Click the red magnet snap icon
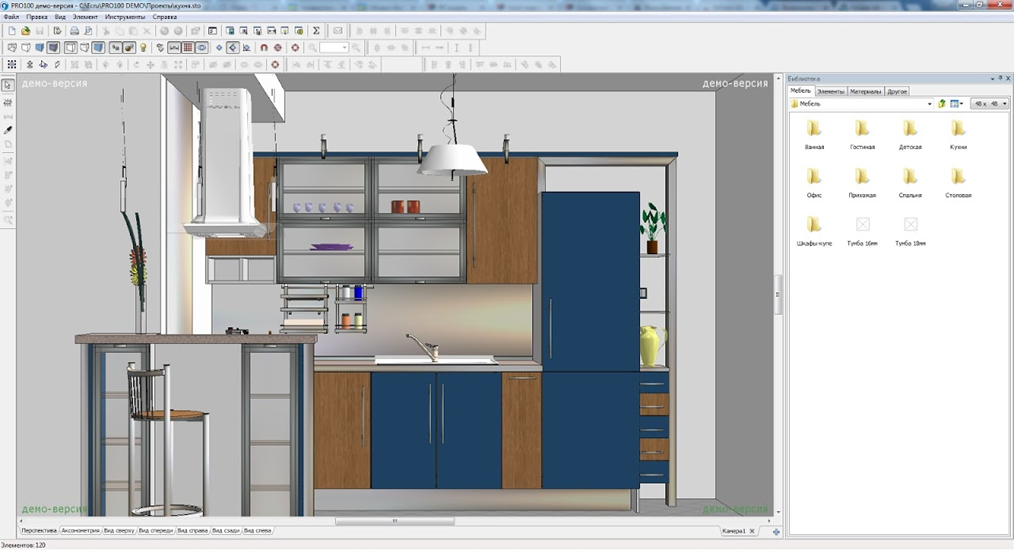The height and width of the screenshot is (550, 1014). click(263, 47)
